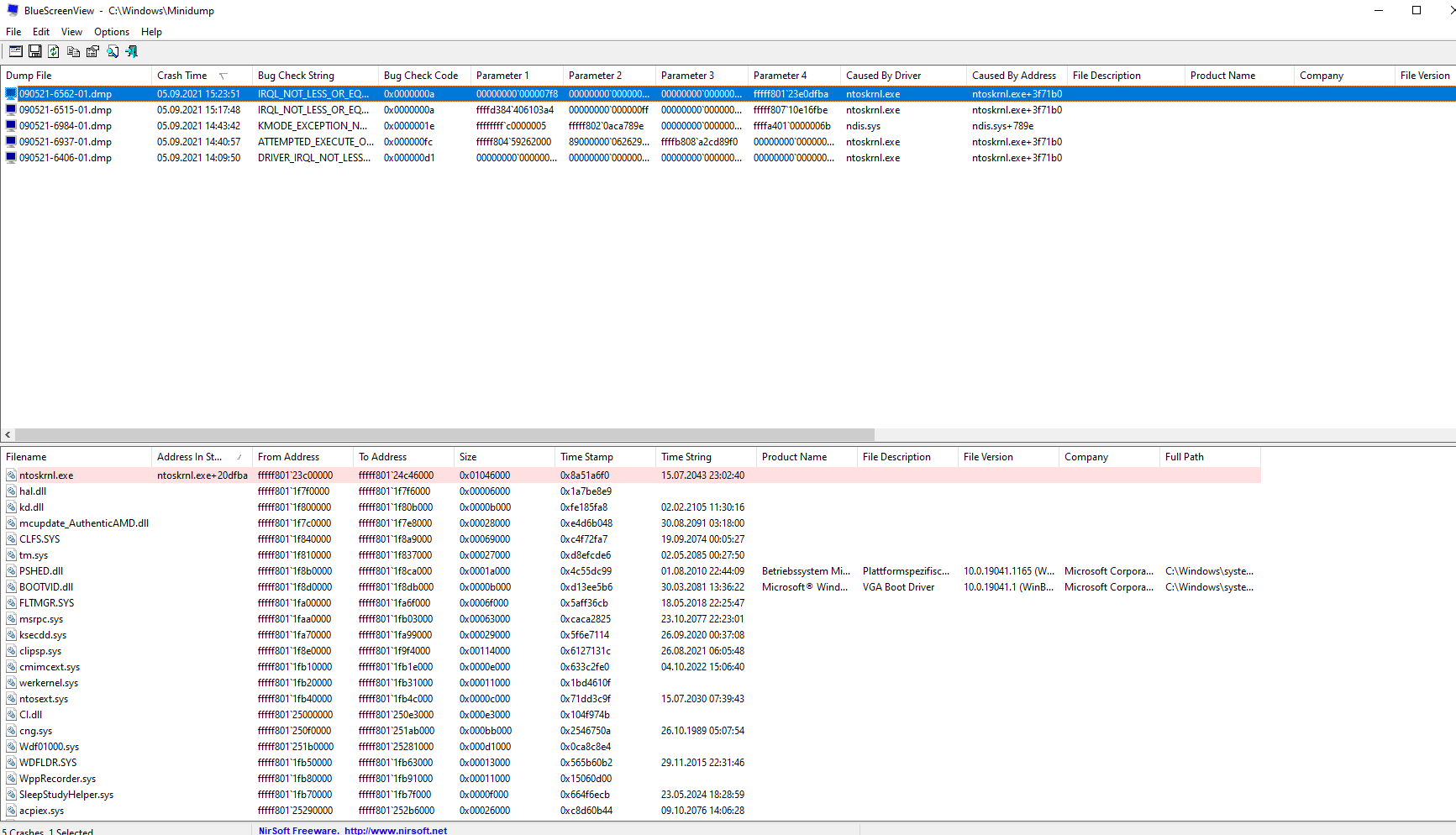
Task: Open the File menu
Action: pos(13,32)
